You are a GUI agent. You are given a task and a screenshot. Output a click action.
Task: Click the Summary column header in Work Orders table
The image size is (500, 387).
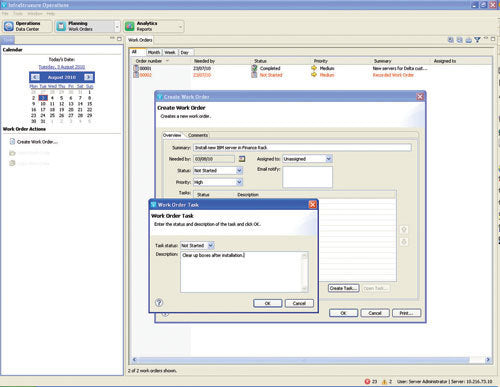tap(382, 61)
